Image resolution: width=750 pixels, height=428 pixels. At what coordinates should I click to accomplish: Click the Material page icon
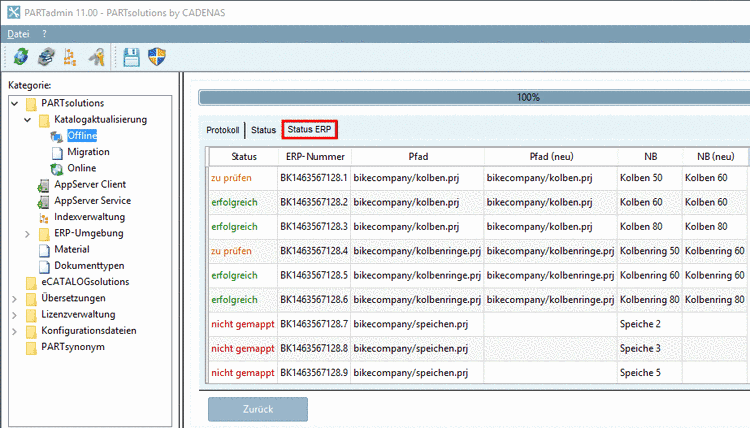[44, 250]
